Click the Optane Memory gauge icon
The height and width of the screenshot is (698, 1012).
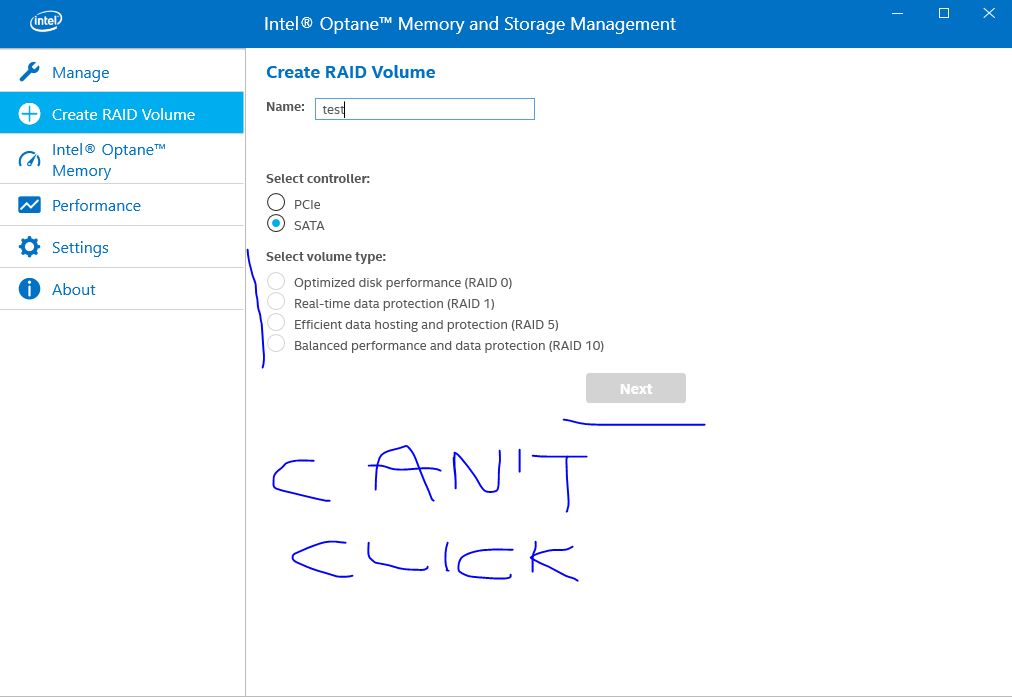click(x=29, y=159)
